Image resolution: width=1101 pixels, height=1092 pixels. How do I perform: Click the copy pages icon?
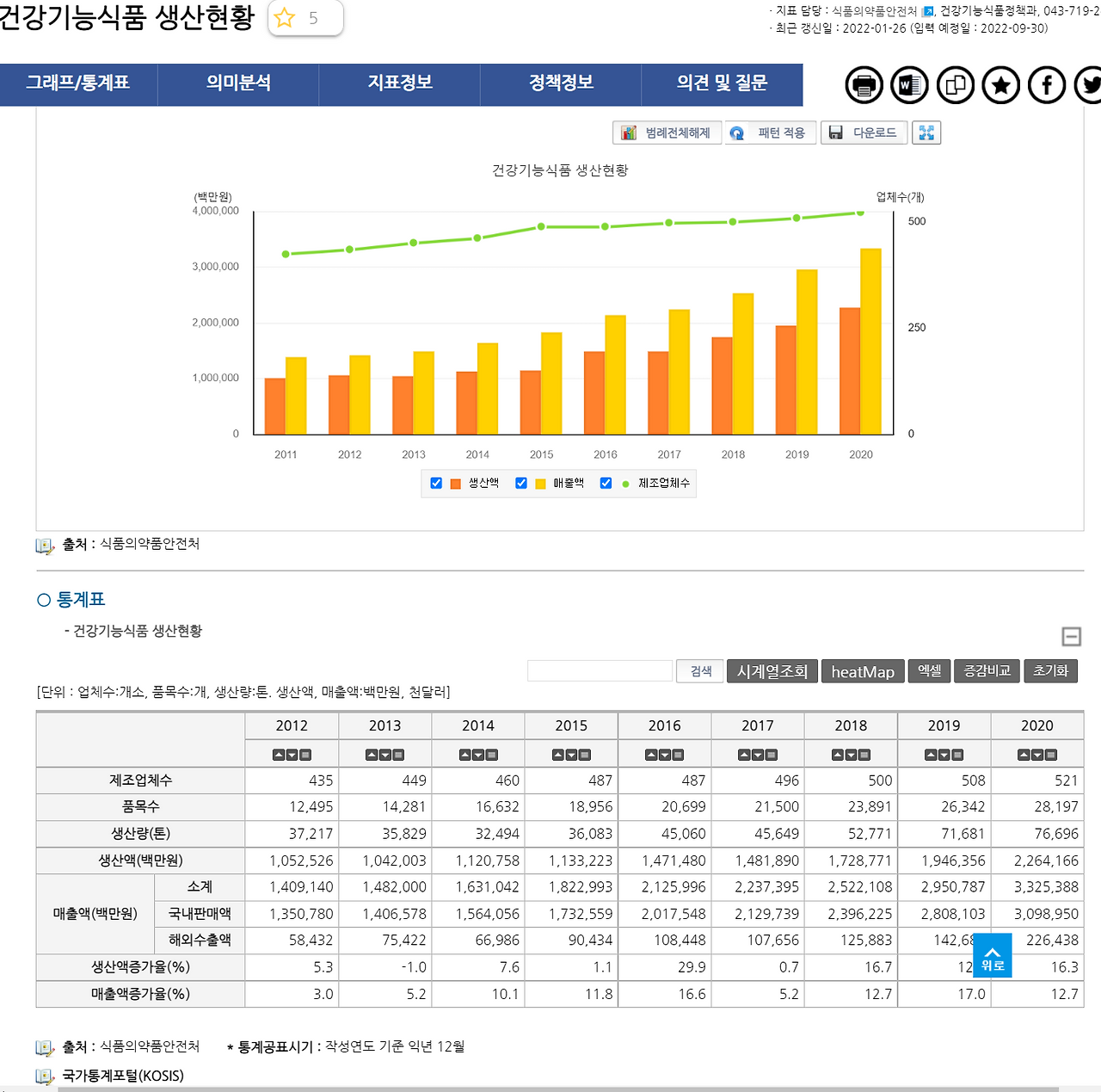coord(956,85)
